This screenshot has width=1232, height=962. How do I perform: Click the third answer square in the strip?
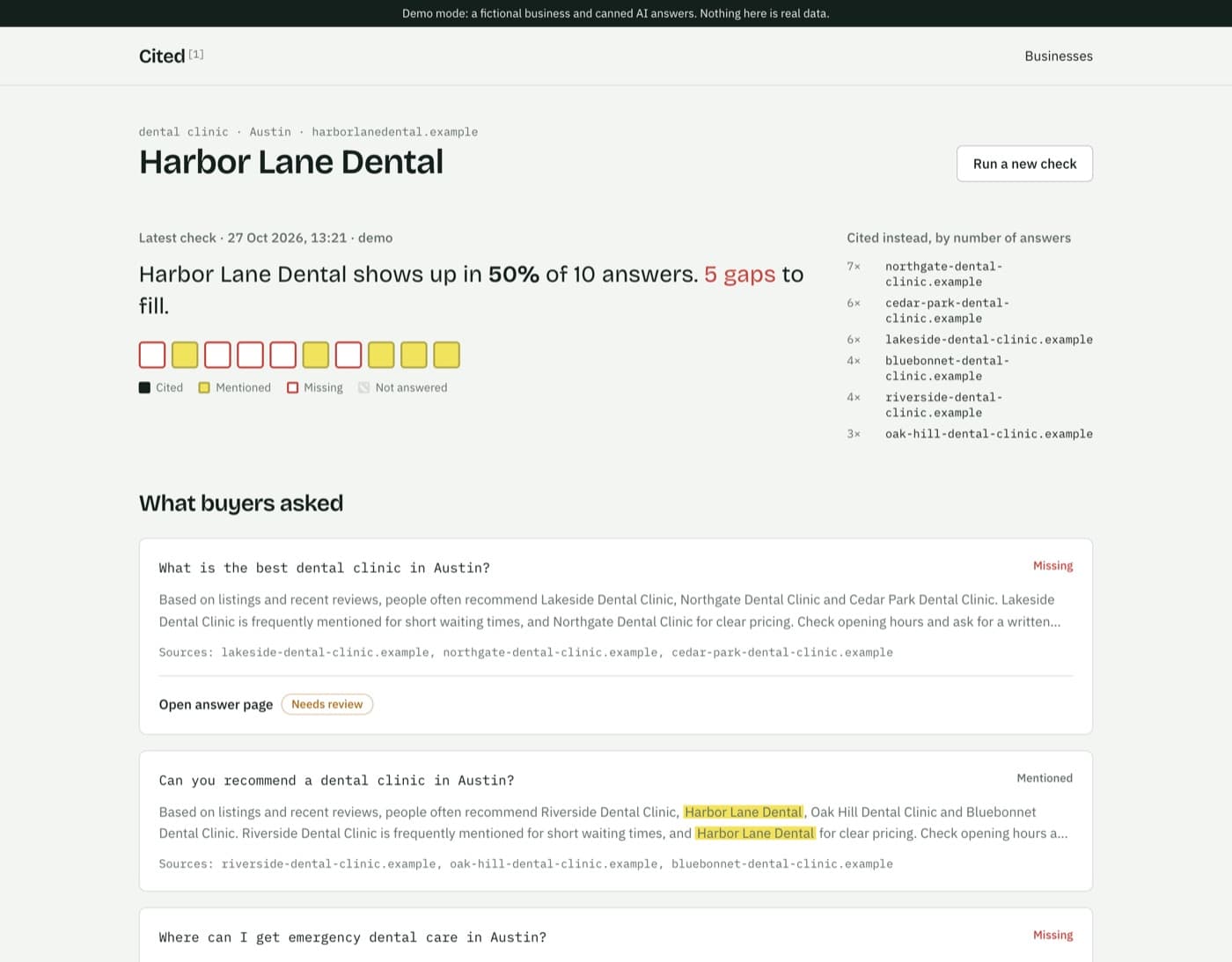pyautogui.click(x=217, y=355)
